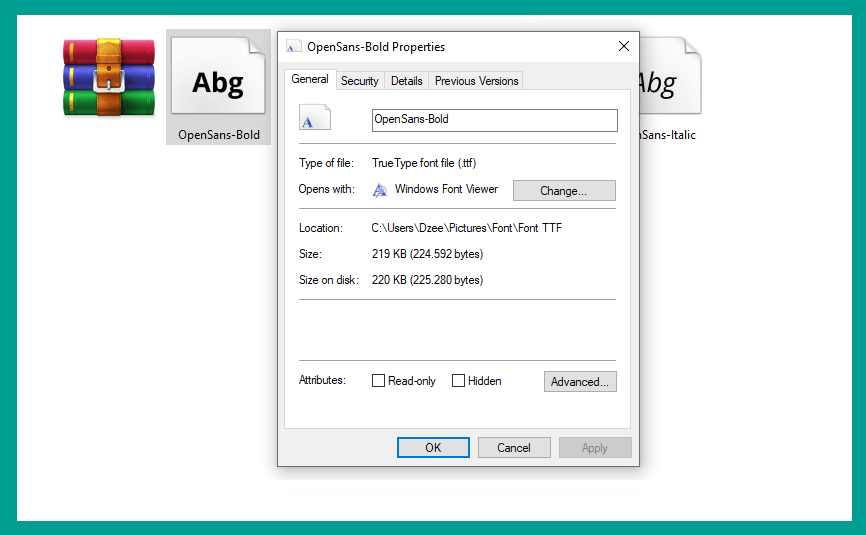Click the 'Type of file:' label
Viewport: 866px width, 535px height.
(326, 163)
